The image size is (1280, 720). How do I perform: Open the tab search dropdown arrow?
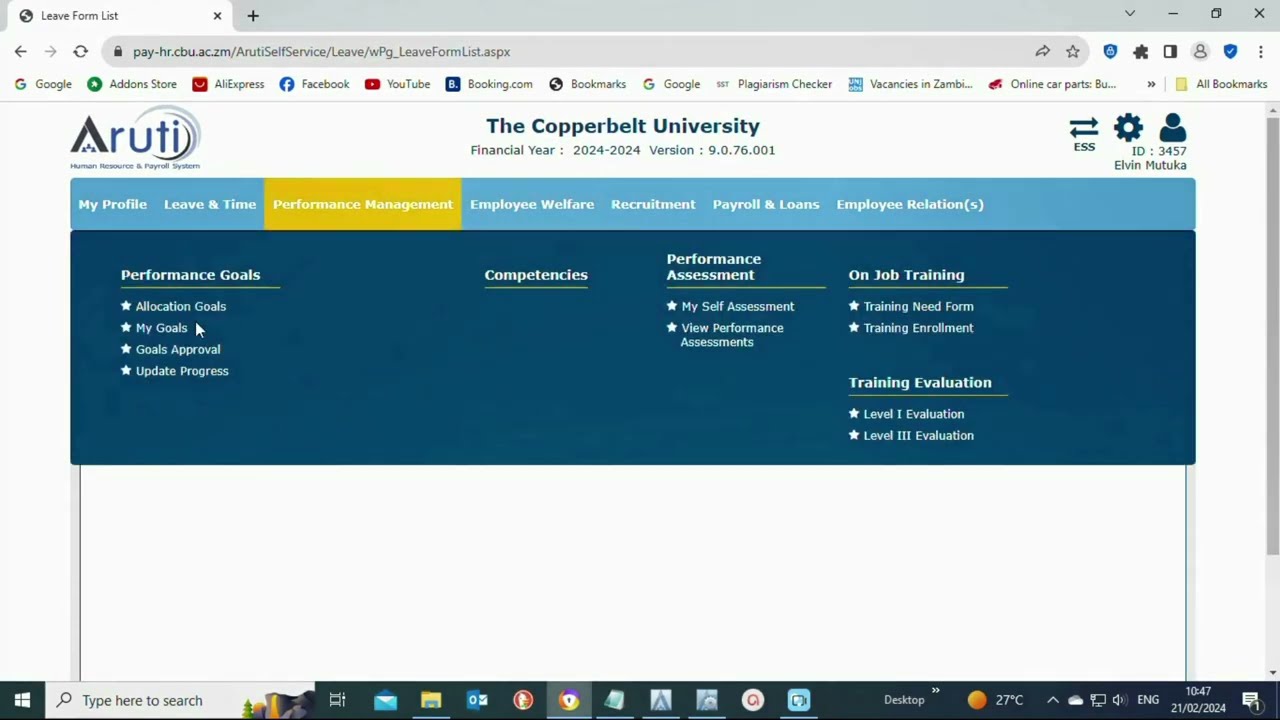1130,14
